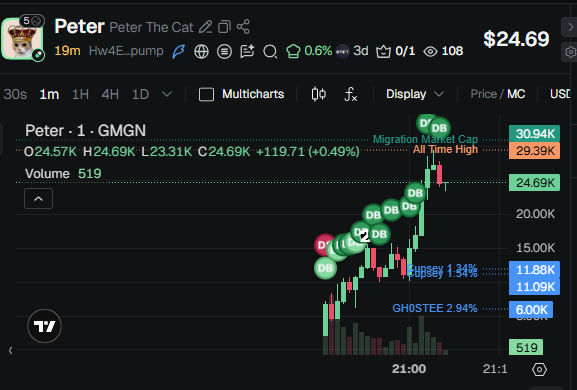Click the 30.94K migration market cap label
The width and height of the screenshot is (577, 390).
point(534,134)
